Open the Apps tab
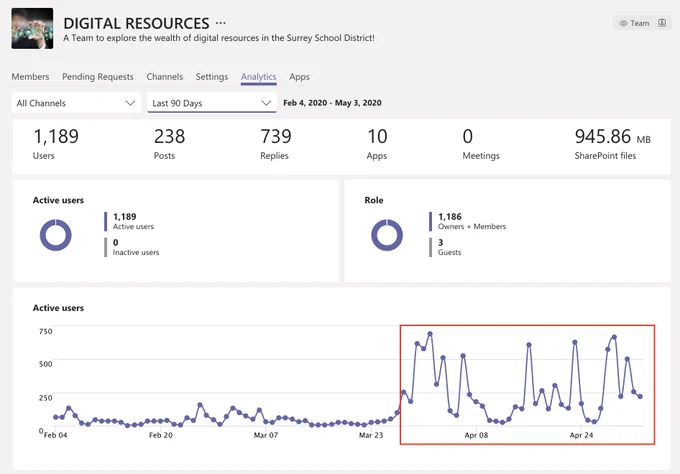Viewport: 680px width, 474px height. click(299, 77)
